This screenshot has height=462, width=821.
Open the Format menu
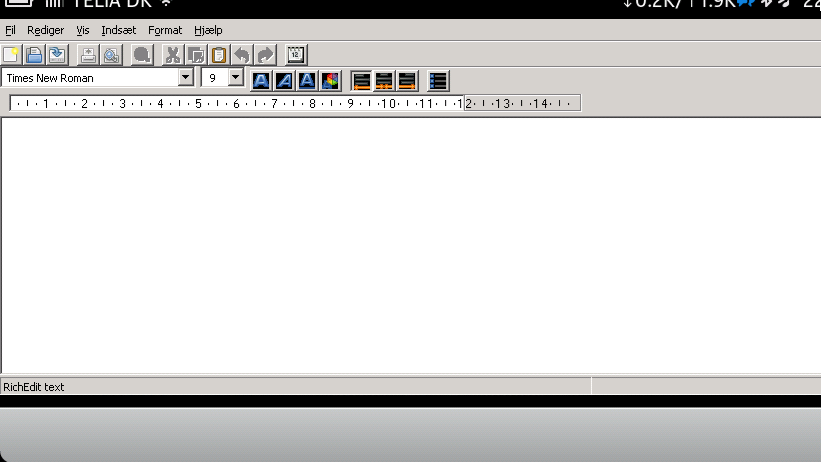(x=165, y=30)
